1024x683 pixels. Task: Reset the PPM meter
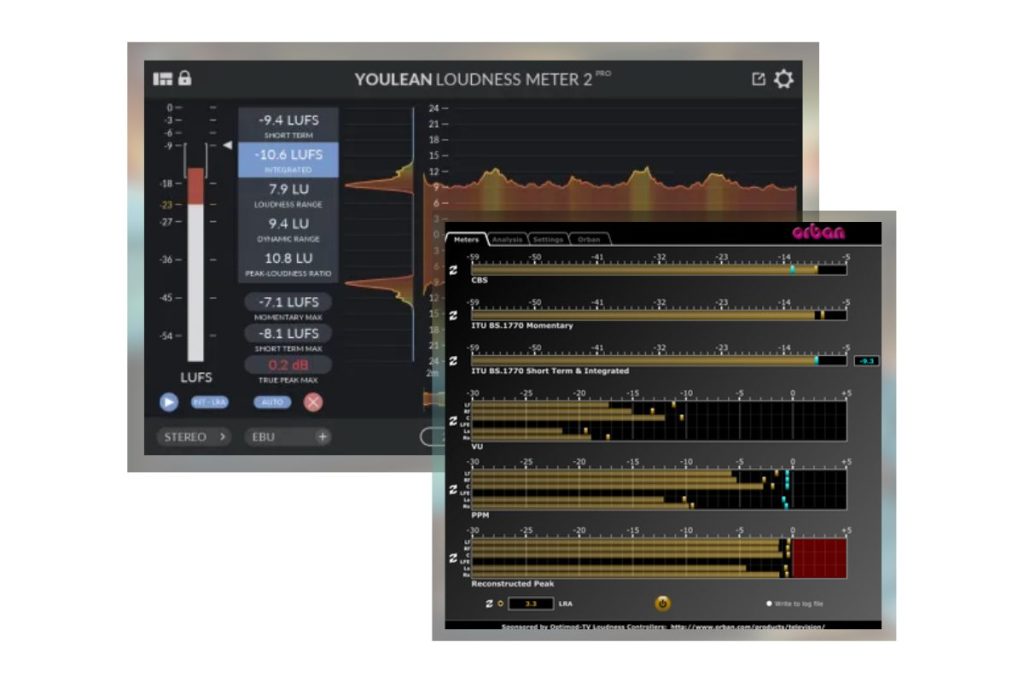(x=453, y=490)
